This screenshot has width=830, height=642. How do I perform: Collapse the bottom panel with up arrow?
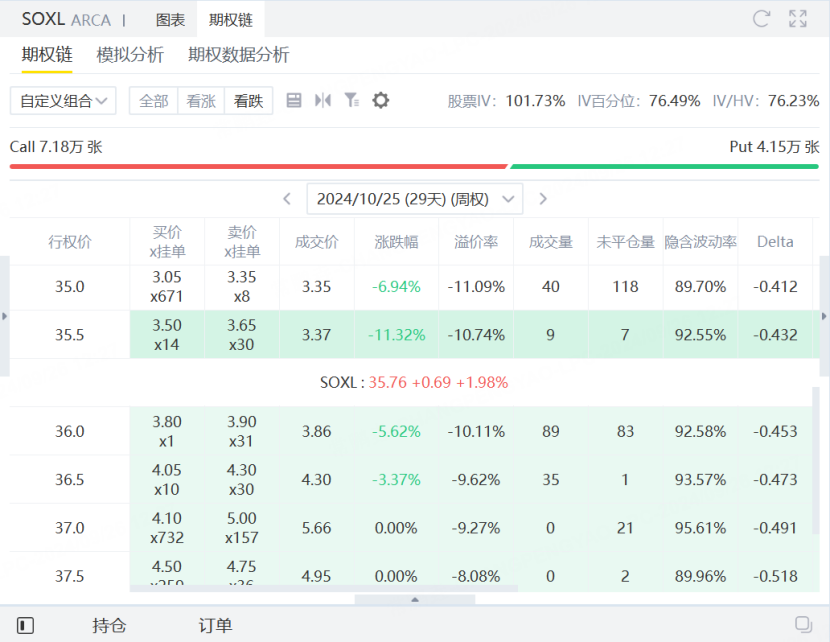(415, 600)
